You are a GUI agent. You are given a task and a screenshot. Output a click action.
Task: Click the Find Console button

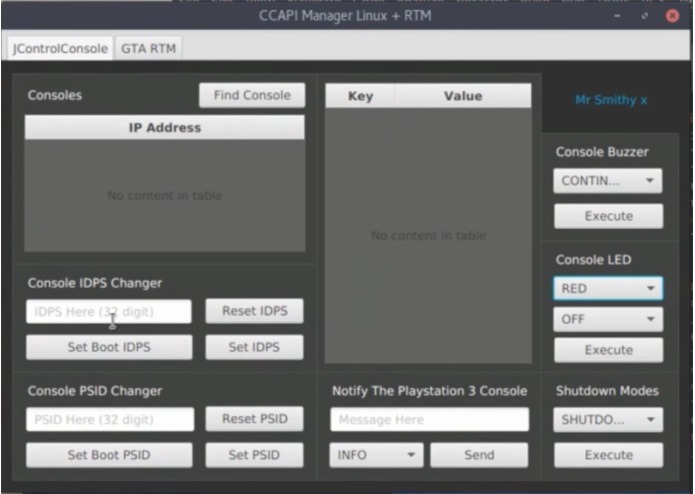[x=252, y=95]
